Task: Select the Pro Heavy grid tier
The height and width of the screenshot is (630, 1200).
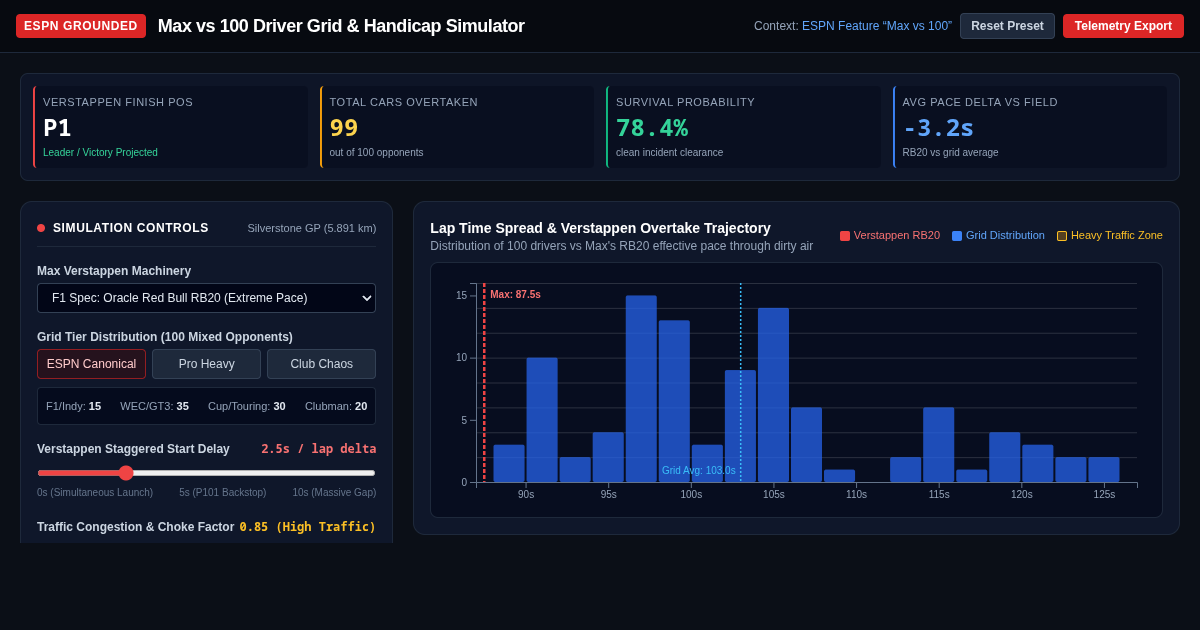Action: (206, 364)
